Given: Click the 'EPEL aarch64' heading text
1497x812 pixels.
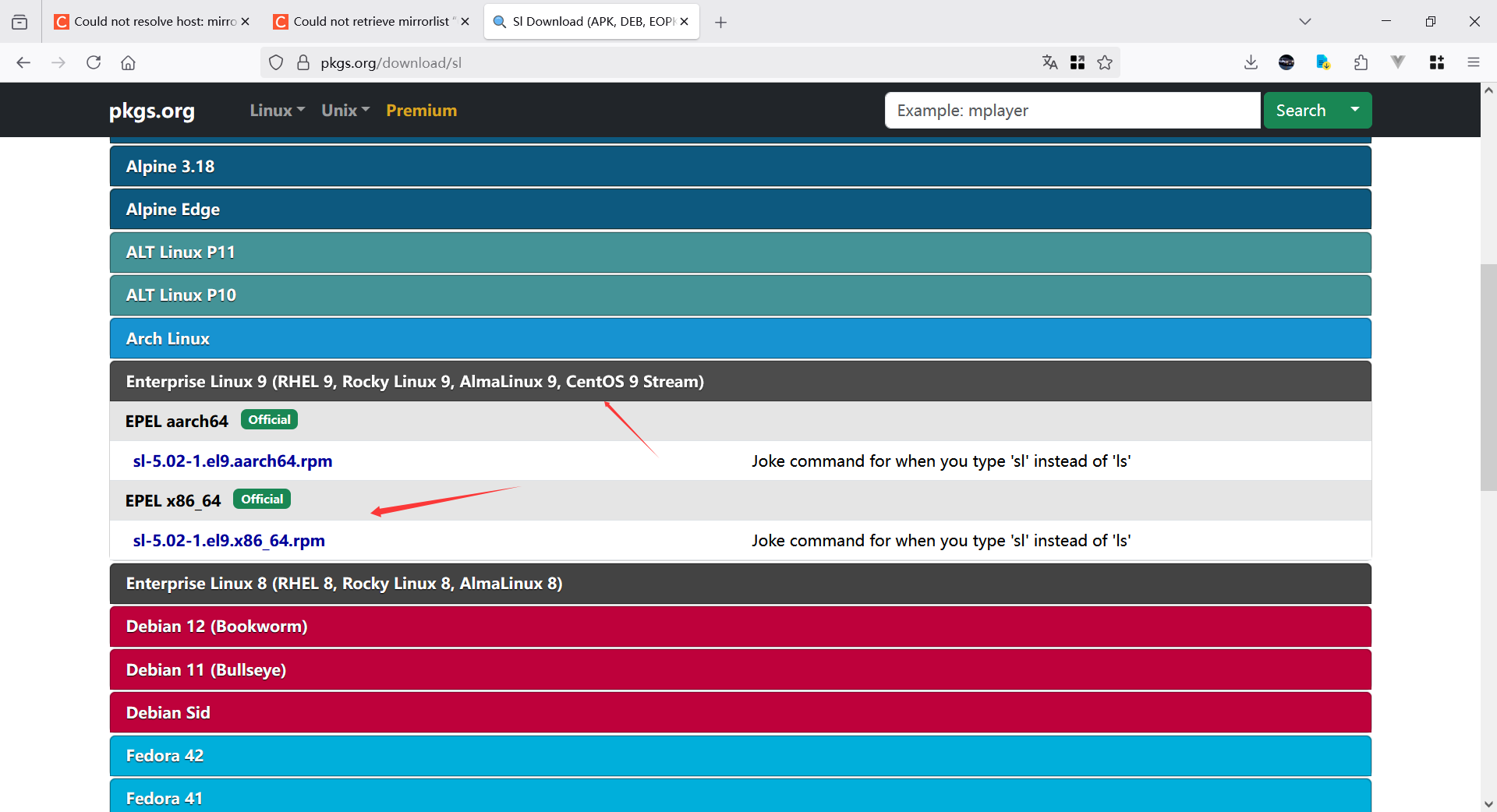Looking at the screenshot, I should point(177,421).
